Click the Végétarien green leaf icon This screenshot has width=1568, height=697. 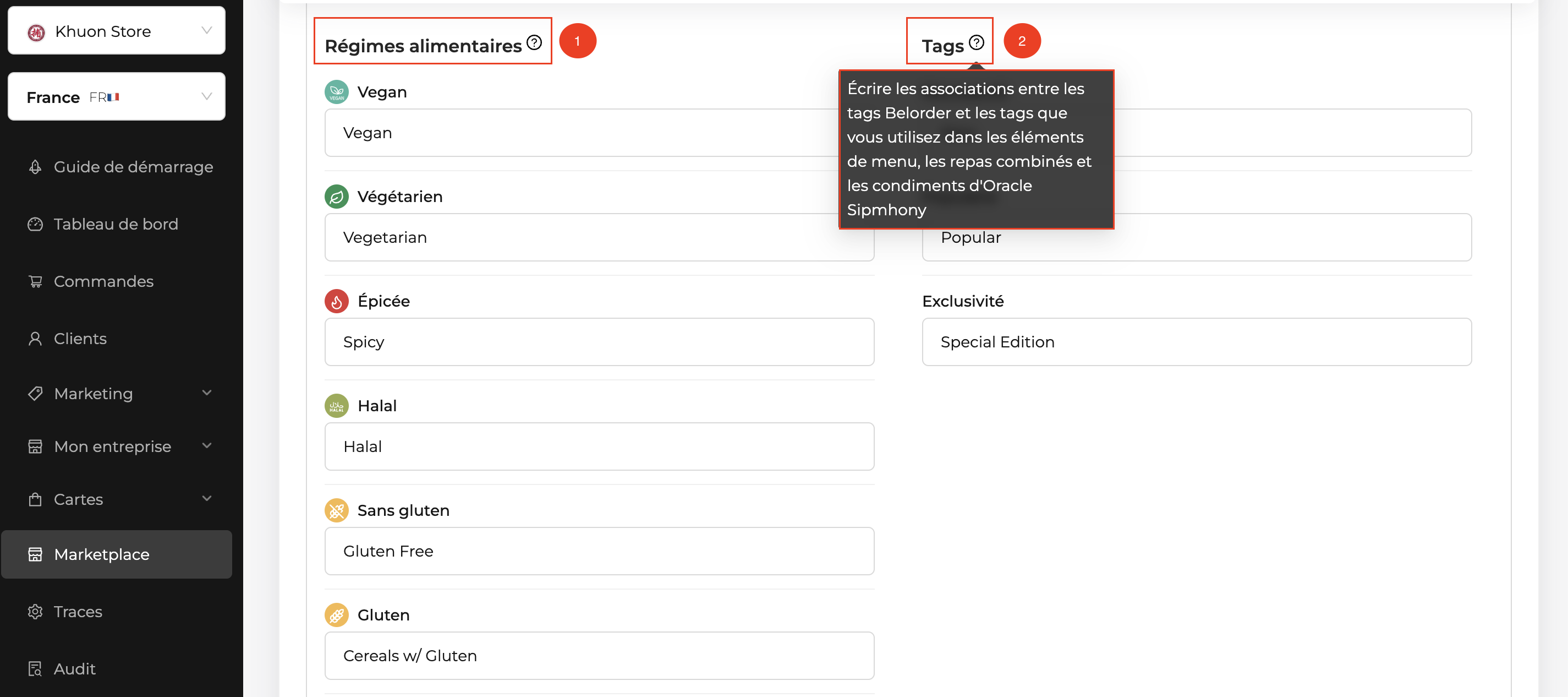tap(337, 197)
